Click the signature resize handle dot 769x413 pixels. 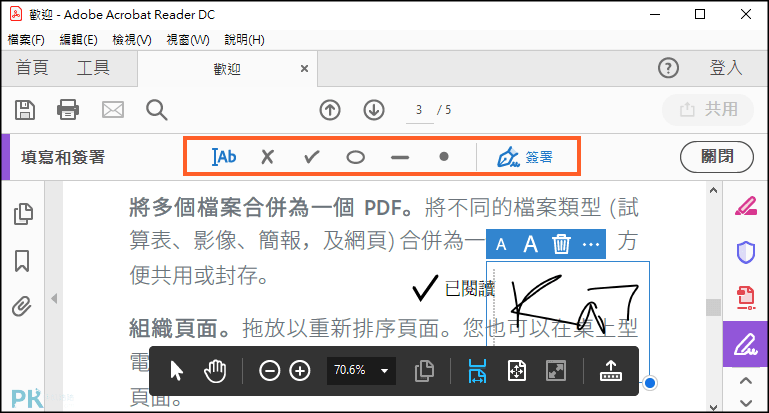[650, 383]
